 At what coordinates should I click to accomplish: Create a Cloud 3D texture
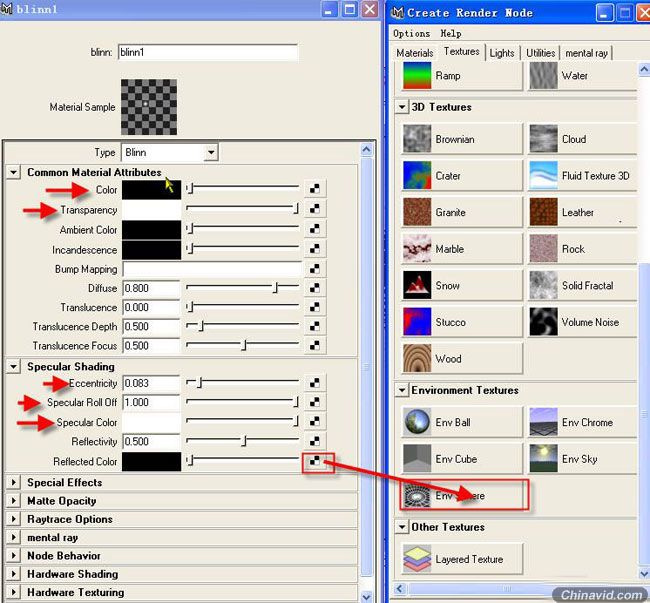coord(582,139)
